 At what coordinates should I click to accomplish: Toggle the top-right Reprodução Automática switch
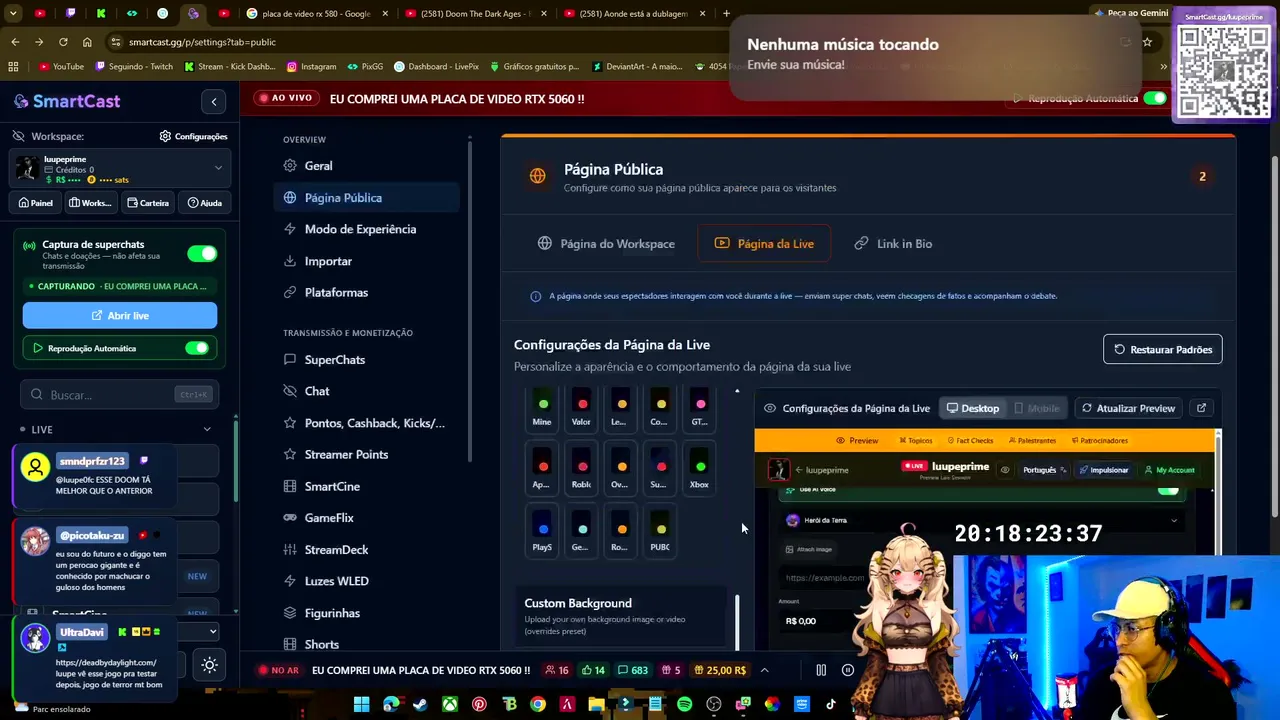[x=1155, y=98]
